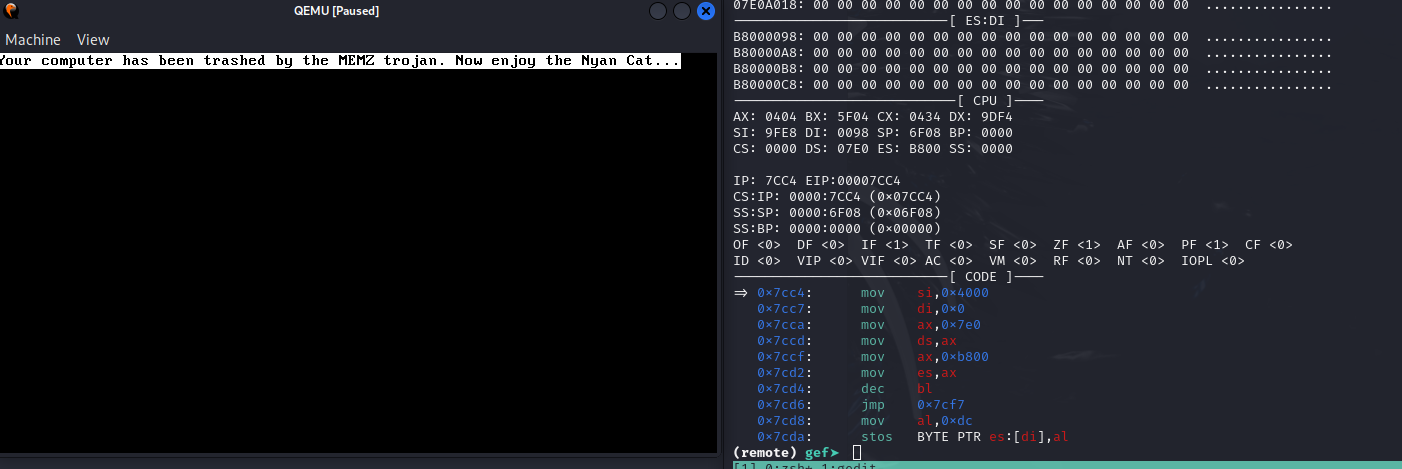The height and width of the screenshot is (469, 1402).
Task: Click the stos BYTE PTR instruction
Action: [x=965, y=437]
